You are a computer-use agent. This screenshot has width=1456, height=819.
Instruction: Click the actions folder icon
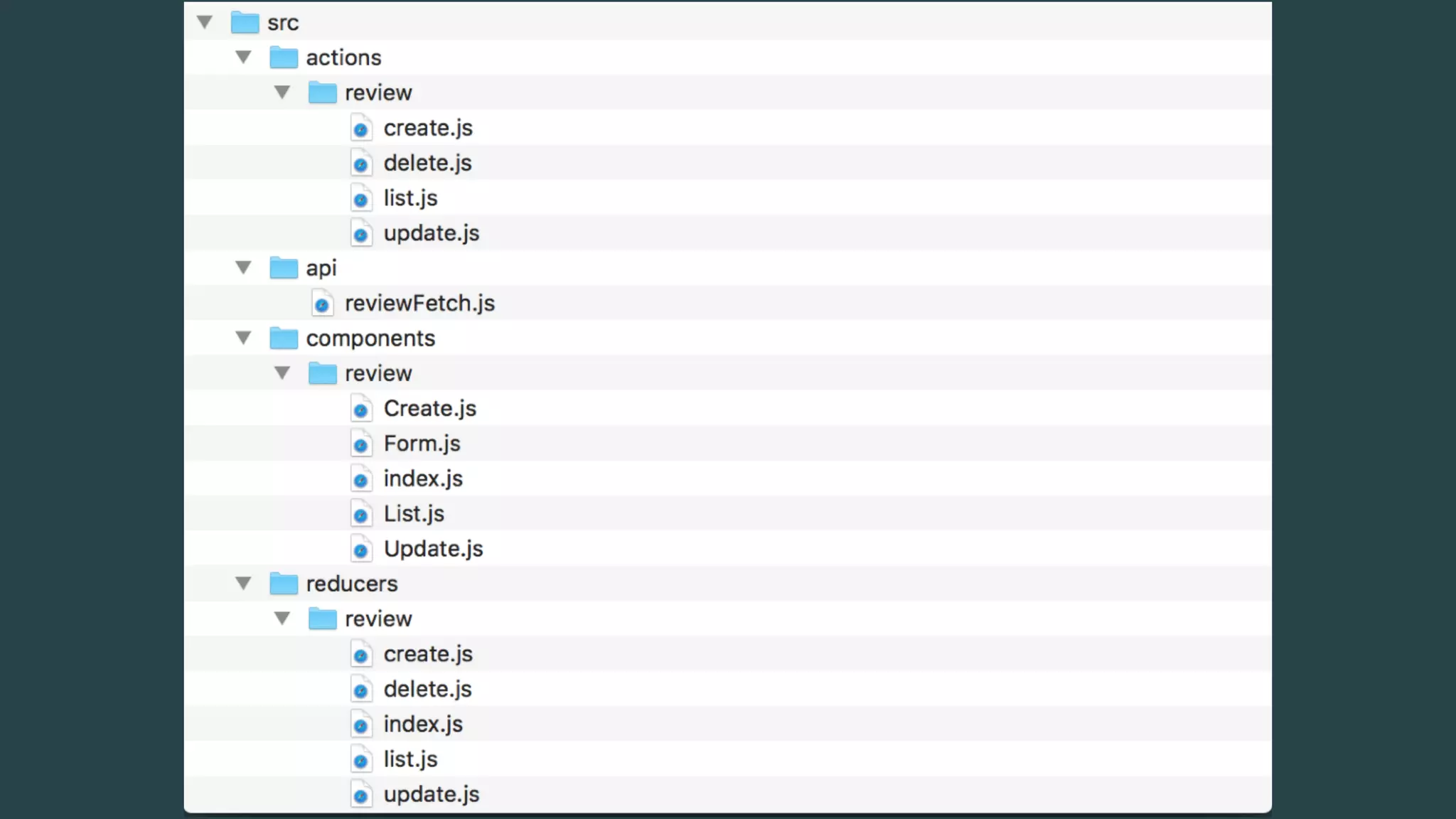tap(284, 58)
